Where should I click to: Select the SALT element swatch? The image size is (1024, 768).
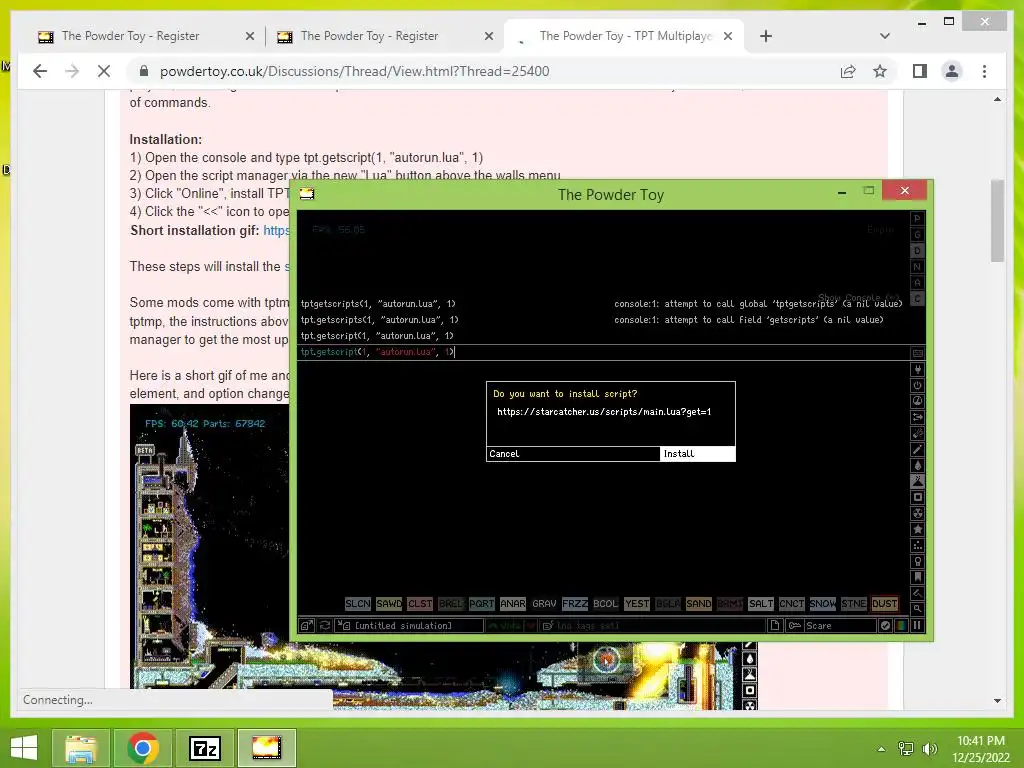coord(760,604)
